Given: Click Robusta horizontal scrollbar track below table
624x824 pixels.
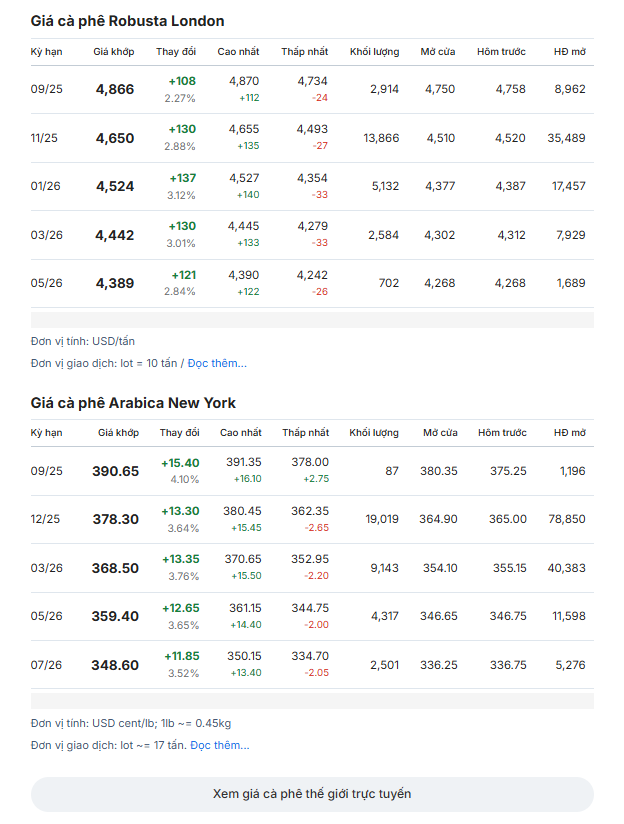Looking at the screenshot, I should click(x=312, y=320).
